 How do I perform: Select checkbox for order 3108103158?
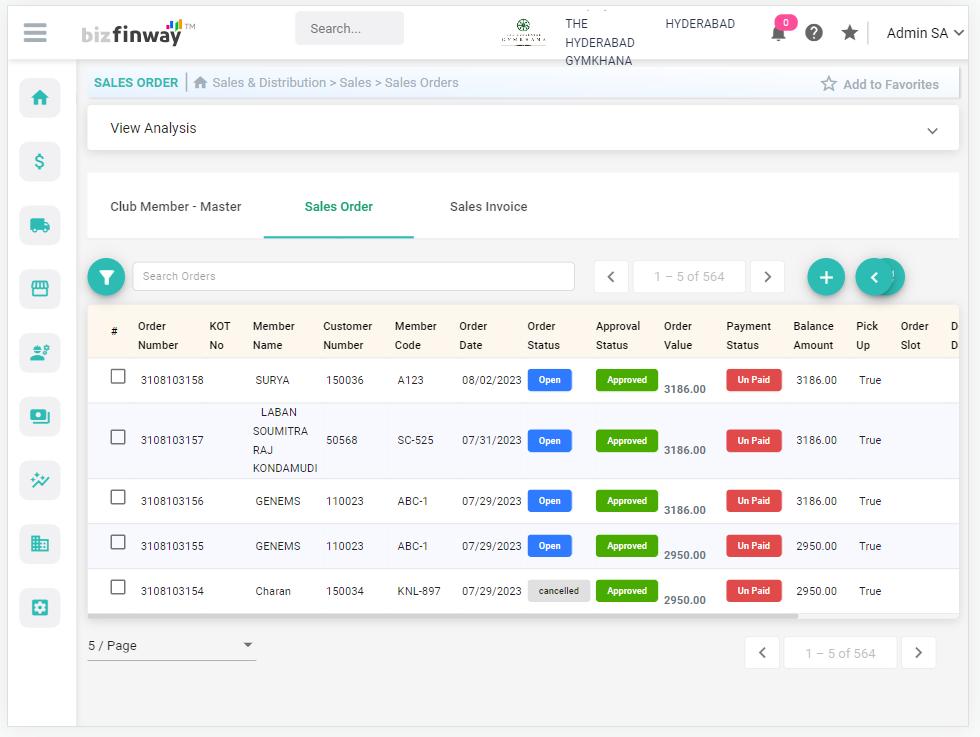pyautogui.click(x=118, y=376)
